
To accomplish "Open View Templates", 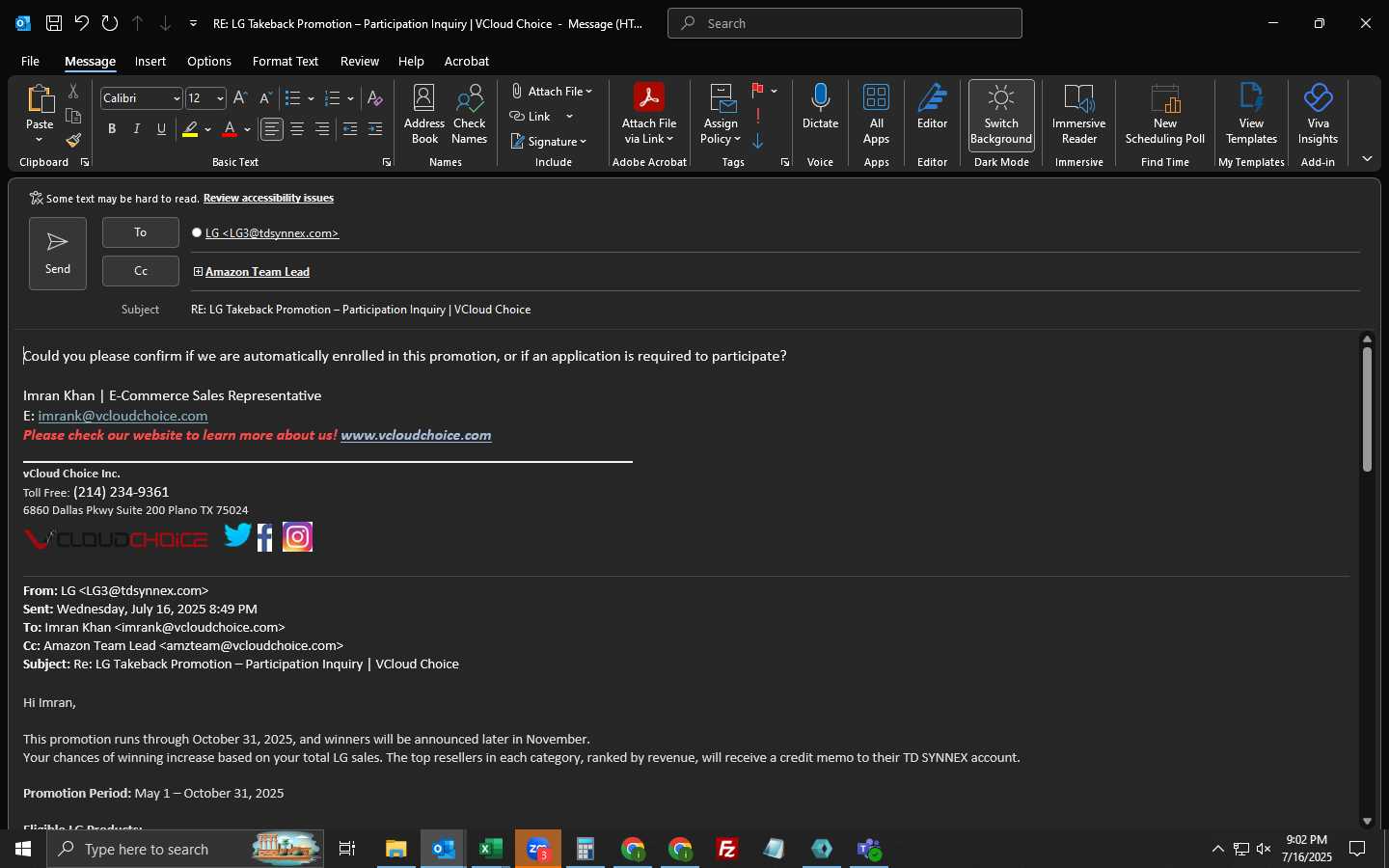I will pos(1251,115).
